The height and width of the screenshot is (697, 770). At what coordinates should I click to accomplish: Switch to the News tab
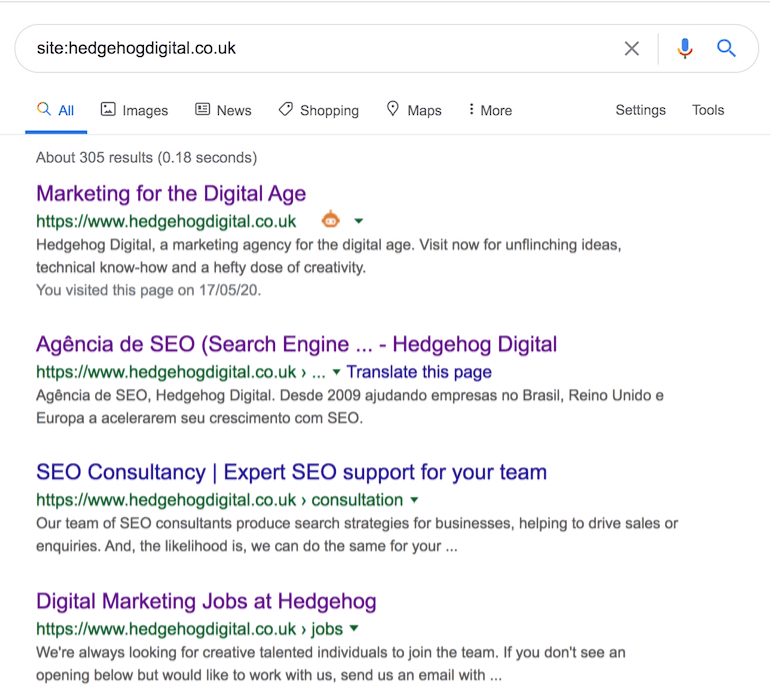pyautogui.click(x=223, y=110)
